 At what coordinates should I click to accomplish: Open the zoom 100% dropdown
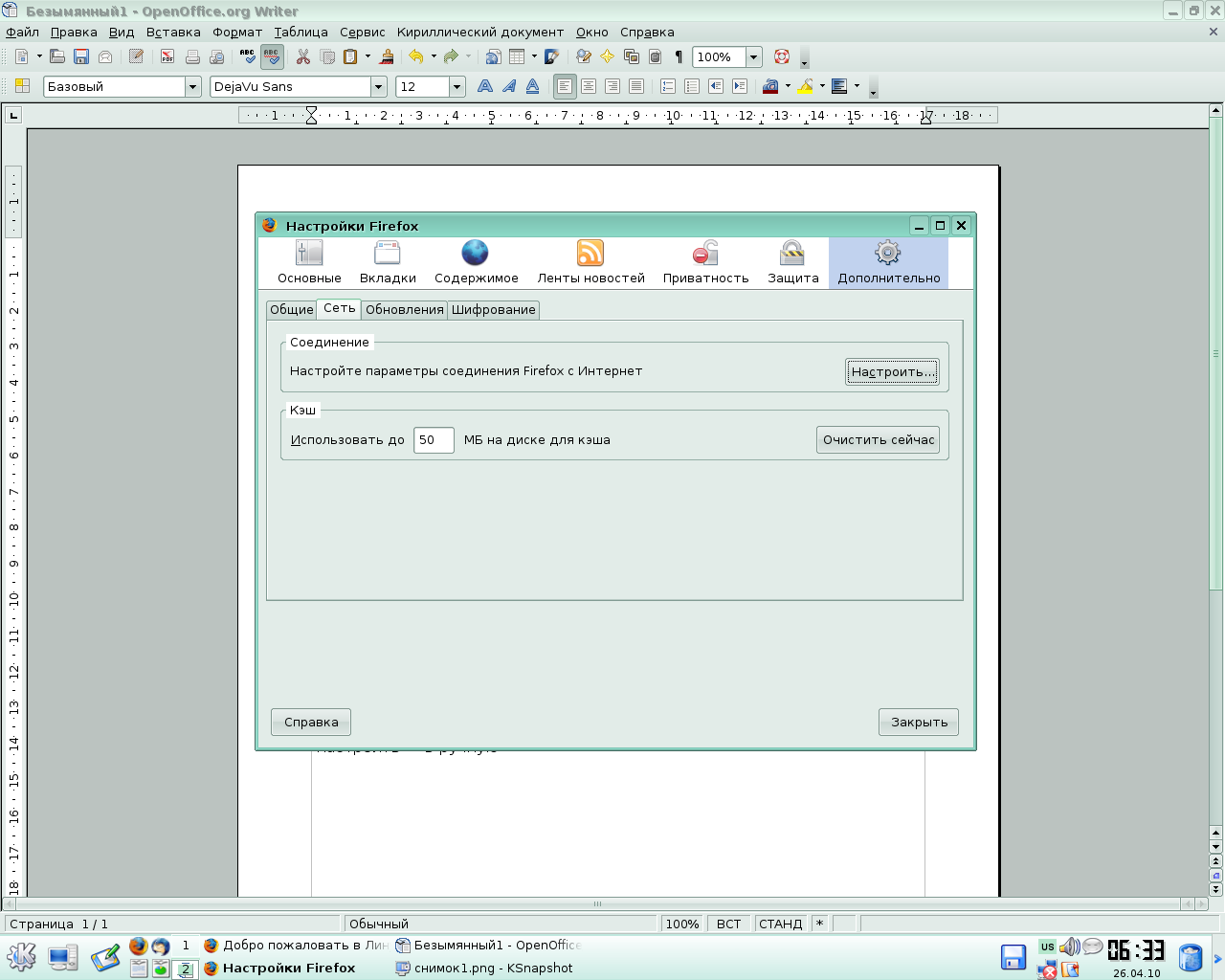point(754,57)
